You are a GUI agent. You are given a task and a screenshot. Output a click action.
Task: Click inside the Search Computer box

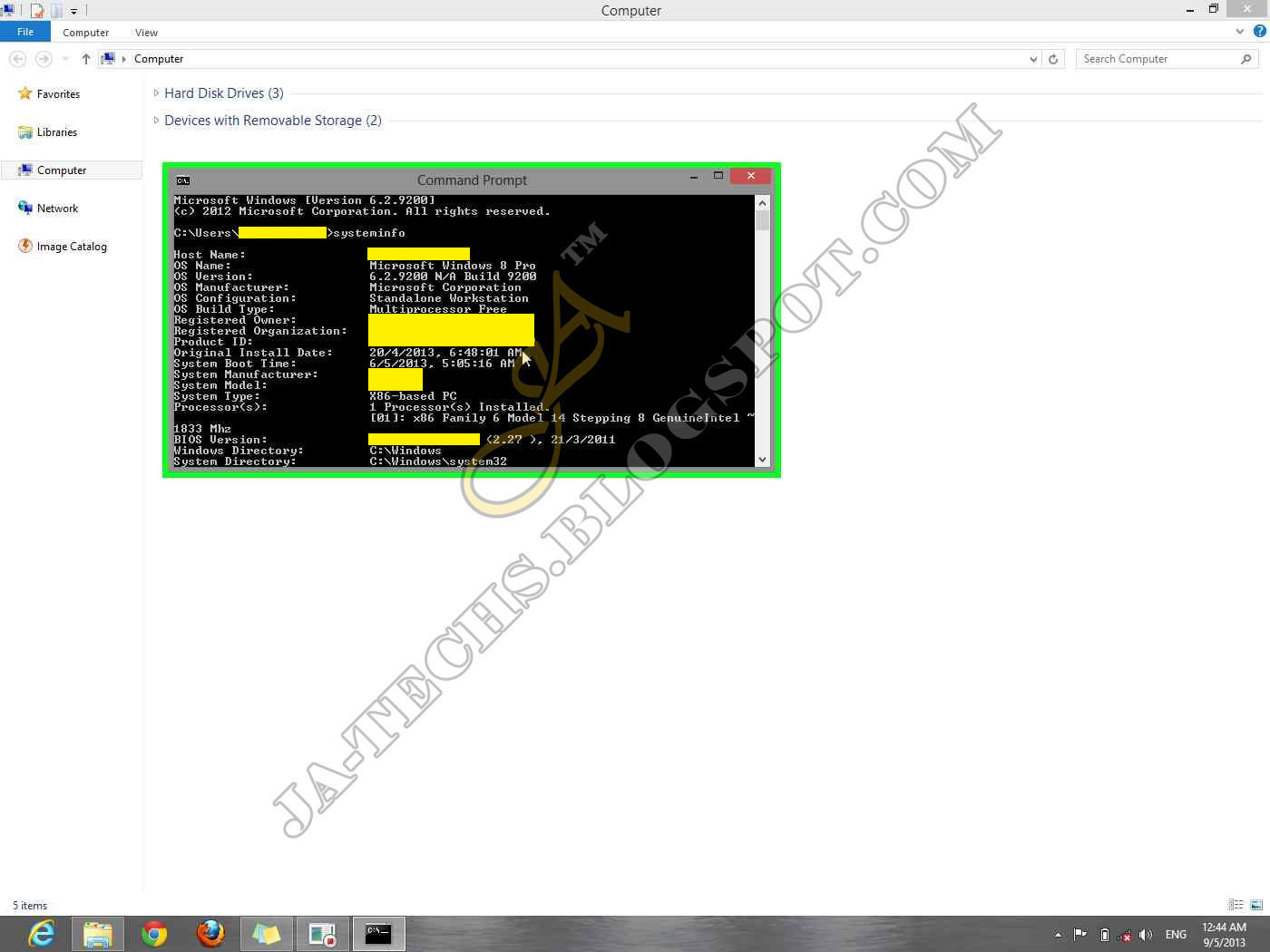pos(1152,58)
